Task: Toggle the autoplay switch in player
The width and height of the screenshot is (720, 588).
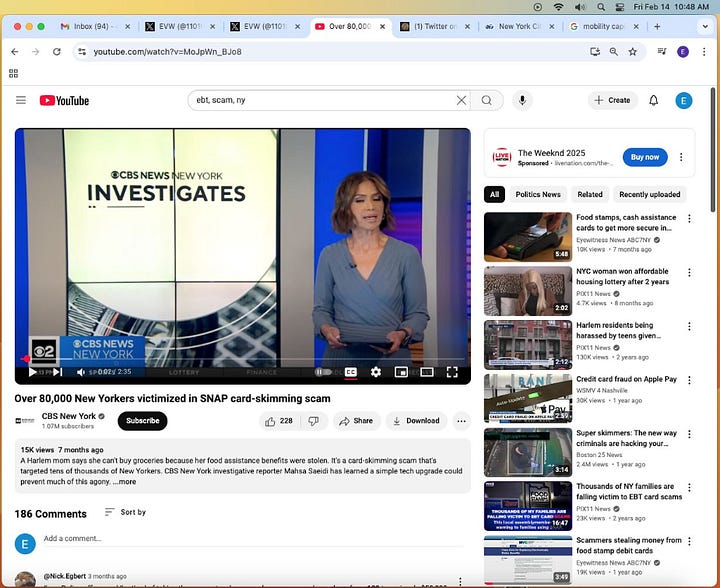Action: tap(323, 372)
